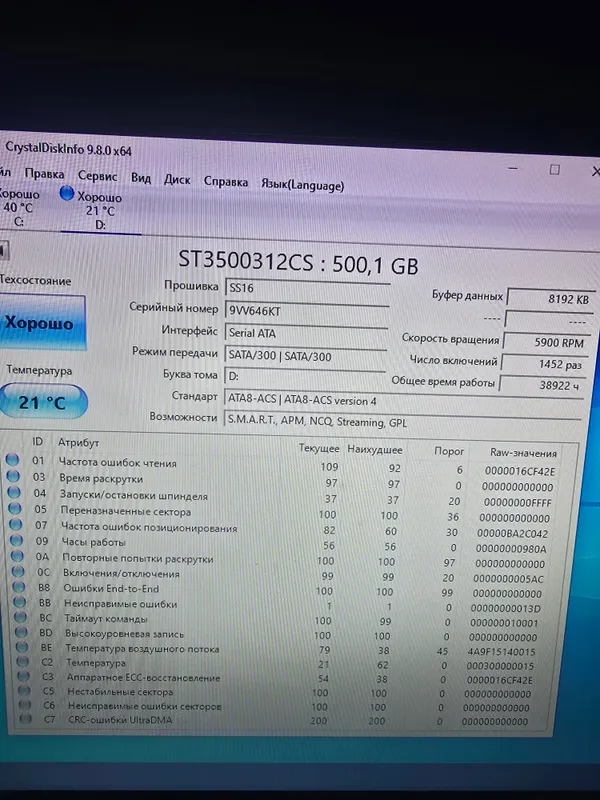The height and width of the screenshot is (800, 600).
Task: Click the ST3500312CS : 500,1 GB title
Action: (x=298, y=263)
